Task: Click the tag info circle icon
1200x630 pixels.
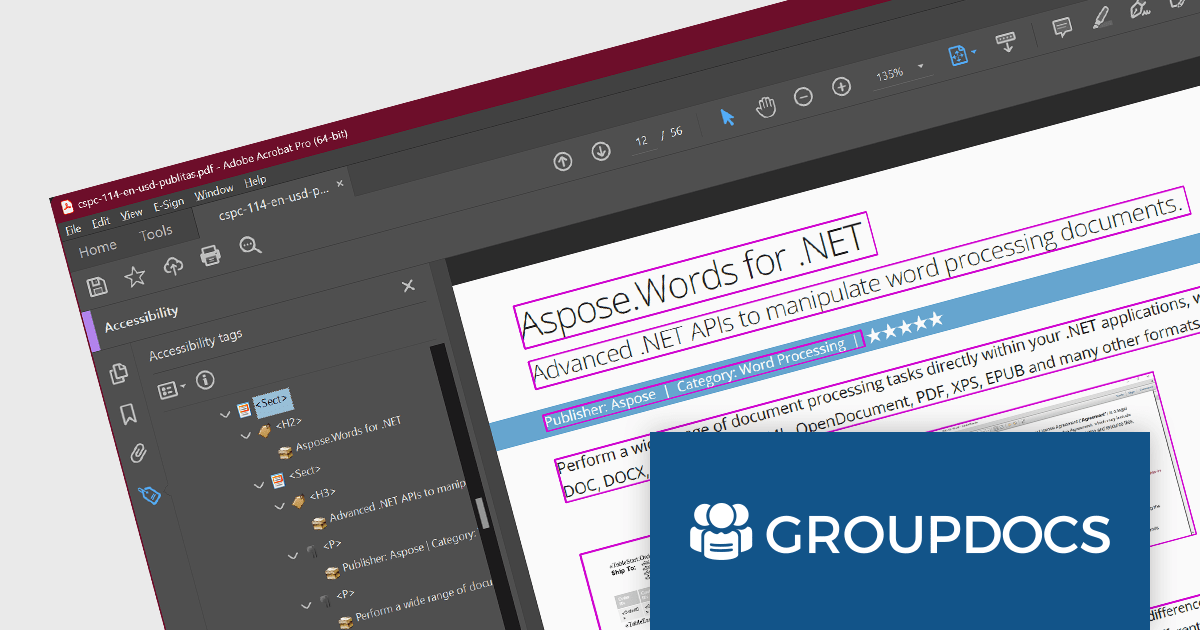Action: 205,379
